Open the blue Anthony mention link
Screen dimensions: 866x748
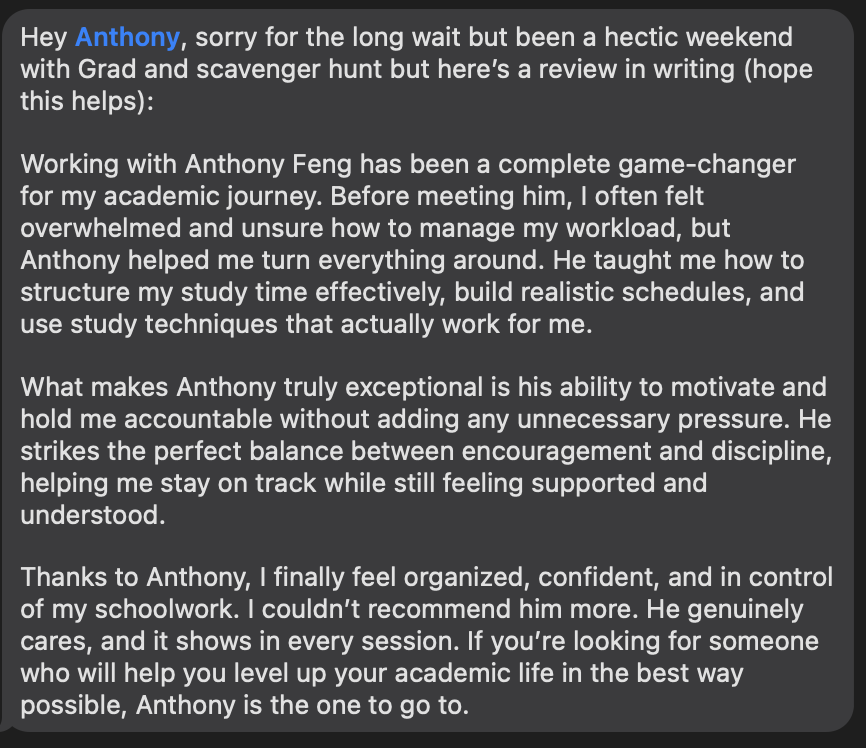pos(127,38)
